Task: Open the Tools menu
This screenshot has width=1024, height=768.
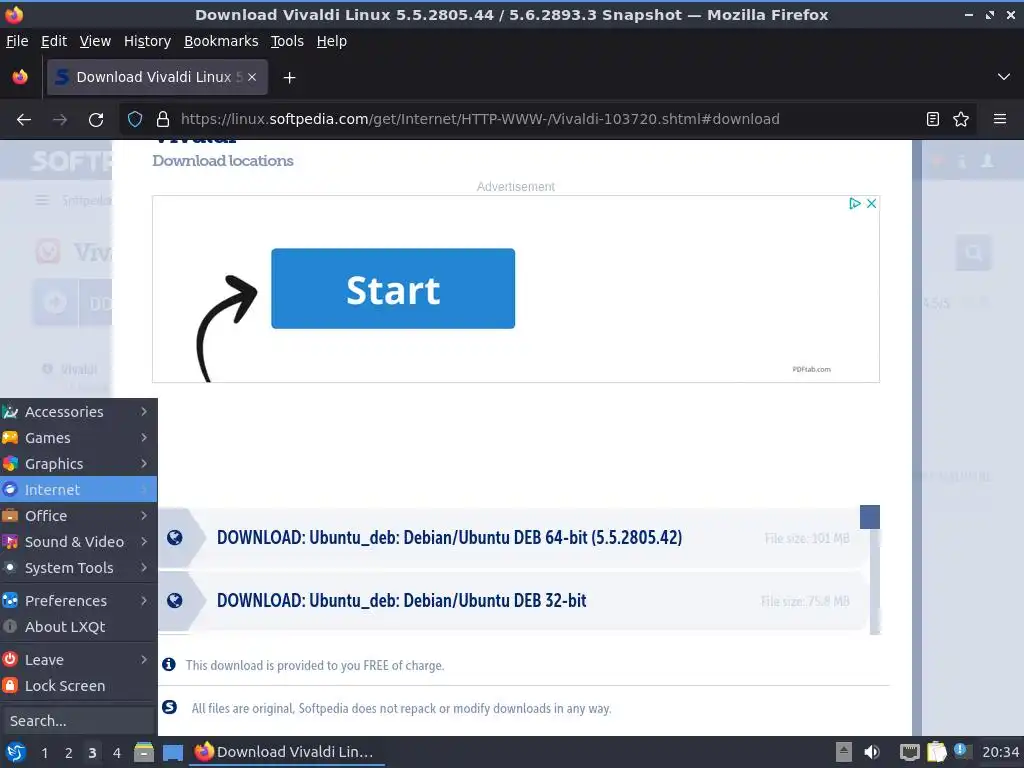Action: click(287, 41)
